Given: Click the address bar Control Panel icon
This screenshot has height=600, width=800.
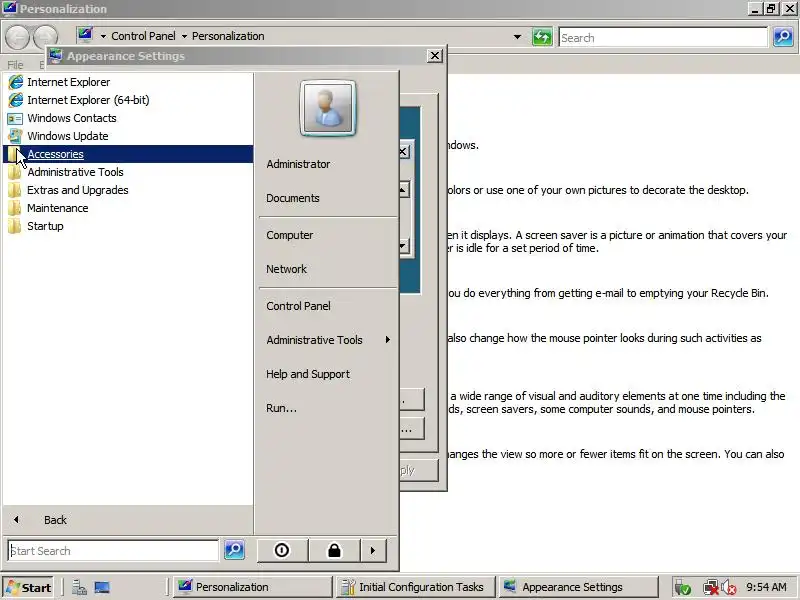Looking at the screenshot, I should [x=85, y=35].
